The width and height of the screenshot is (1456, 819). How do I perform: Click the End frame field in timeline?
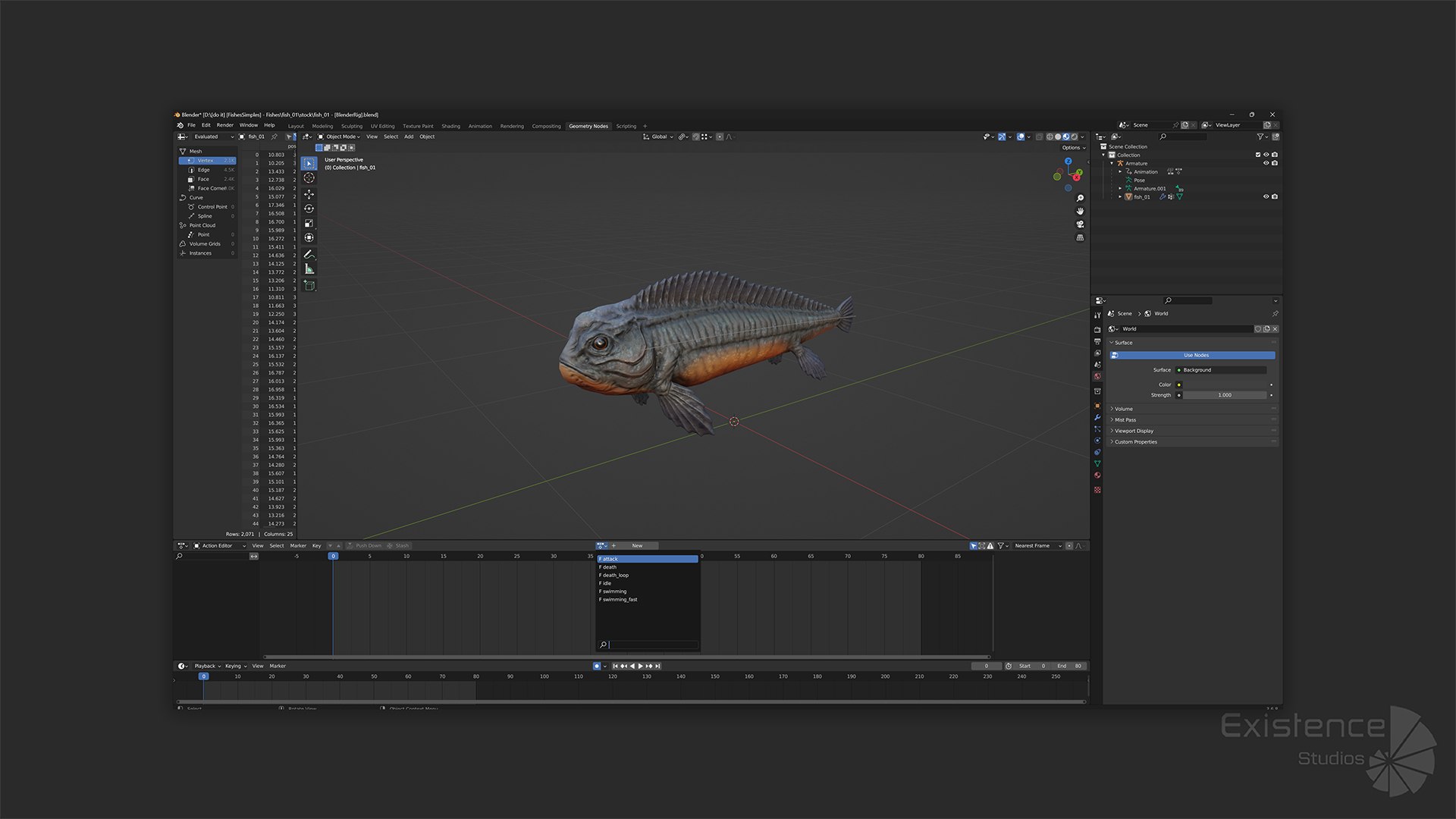coord(1068,667)
